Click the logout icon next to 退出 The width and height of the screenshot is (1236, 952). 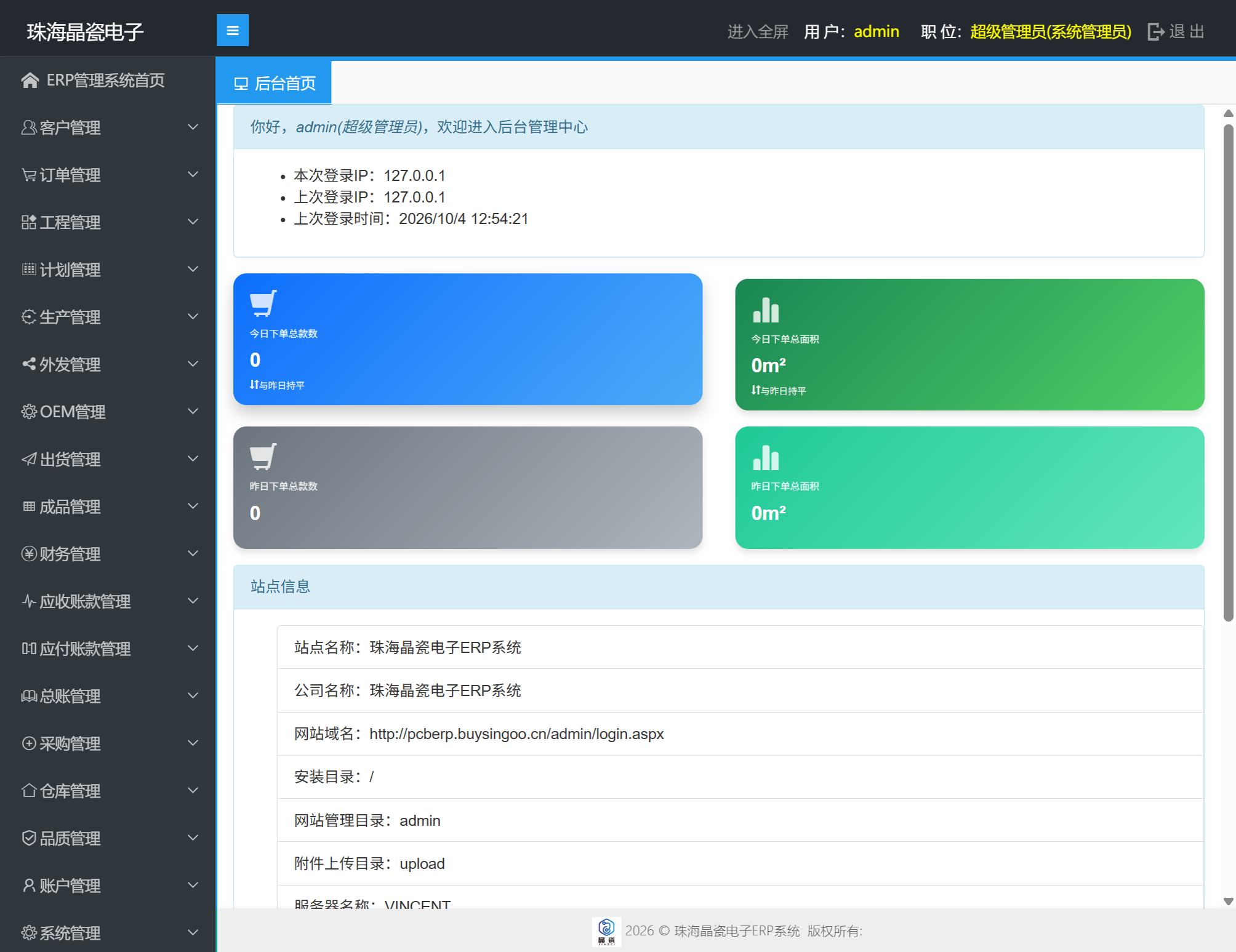point(1156,31)
